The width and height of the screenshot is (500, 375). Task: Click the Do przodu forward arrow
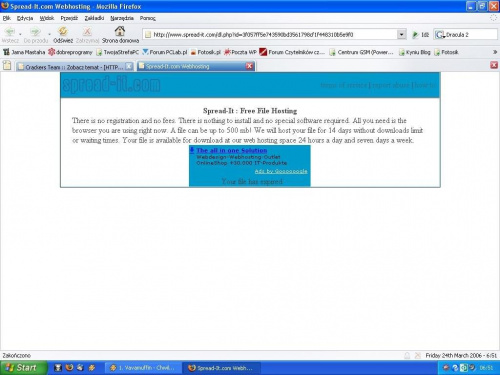coord(35,32)
